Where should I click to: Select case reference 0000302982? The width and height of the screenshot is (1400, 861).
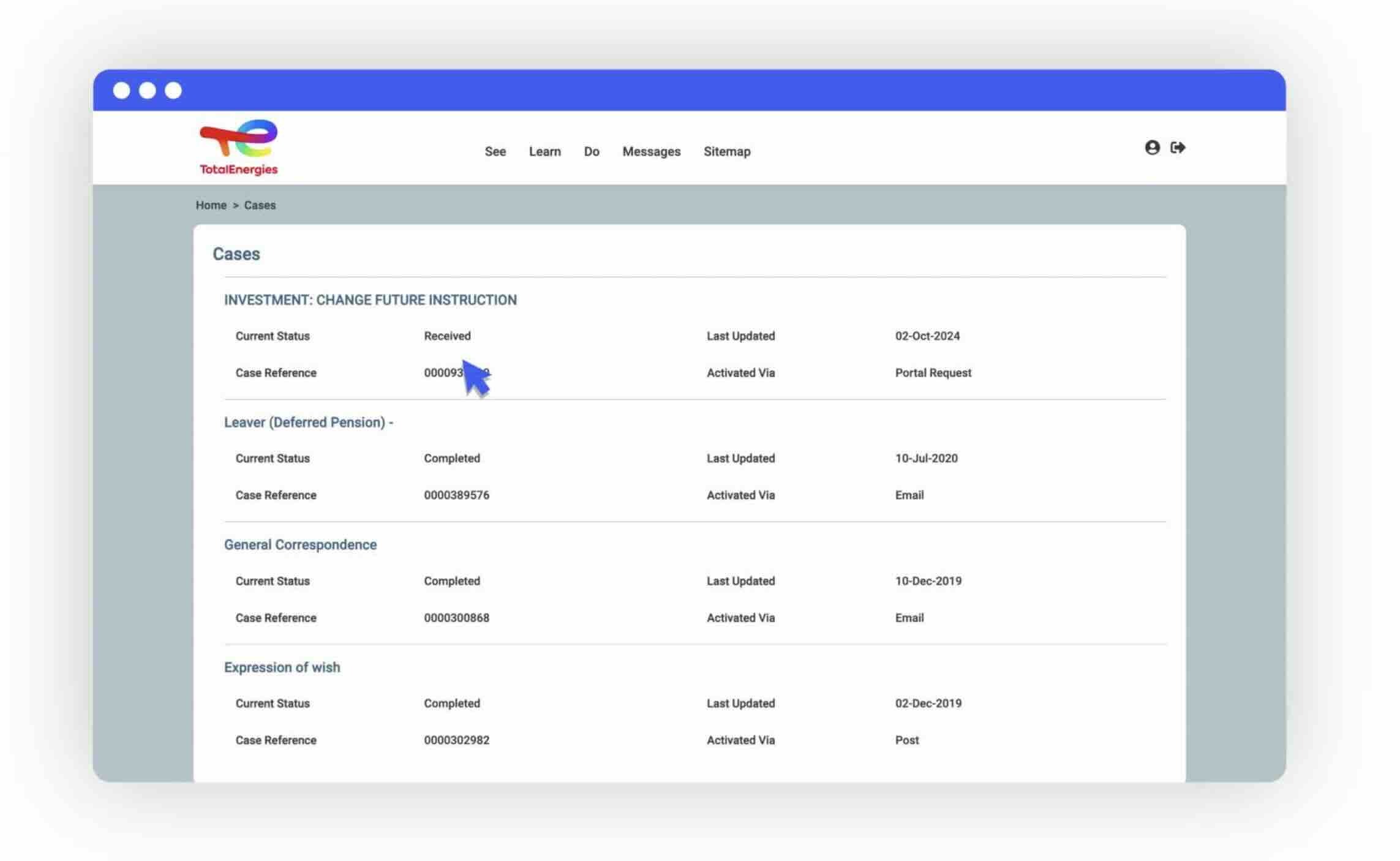point(456,740)
